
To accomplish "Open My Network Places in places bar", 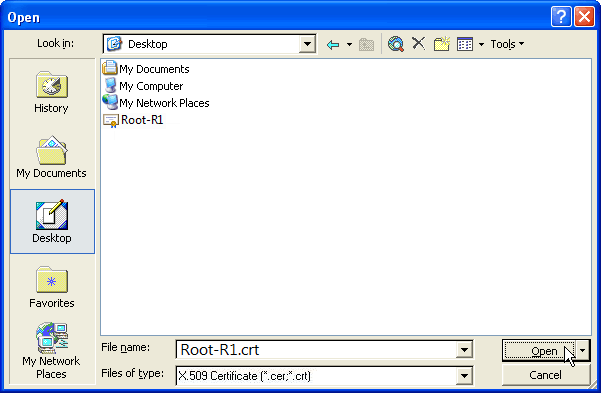I will coord(51,351).
